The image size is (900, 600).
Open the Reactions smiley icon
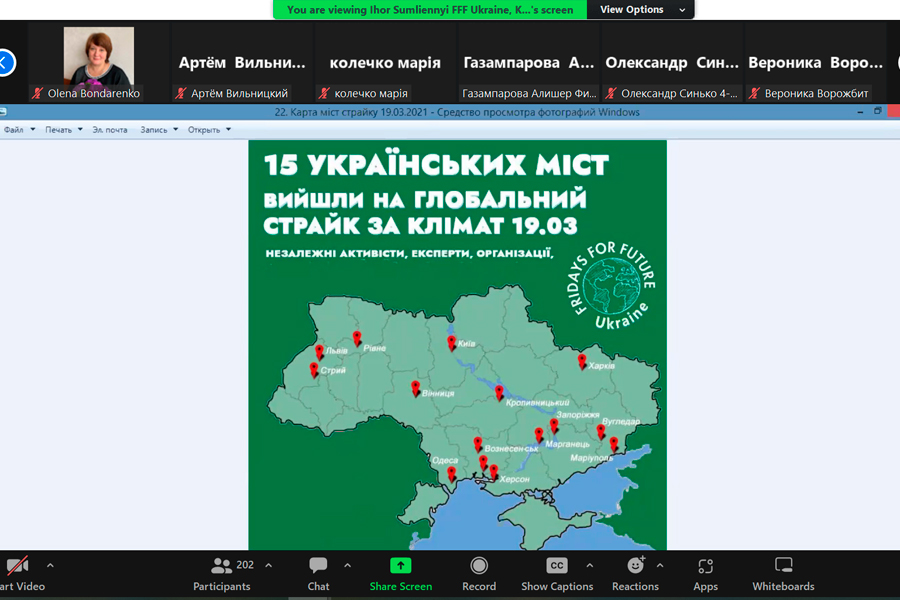635,566
